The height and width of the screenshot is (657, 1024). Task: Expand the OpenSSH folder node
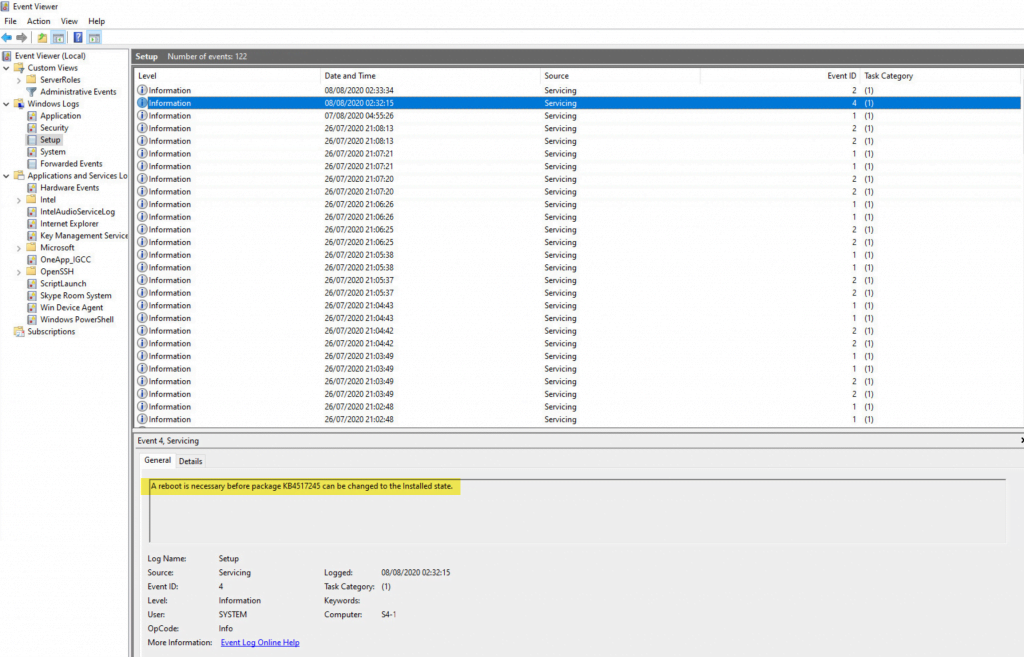[19, 272]
